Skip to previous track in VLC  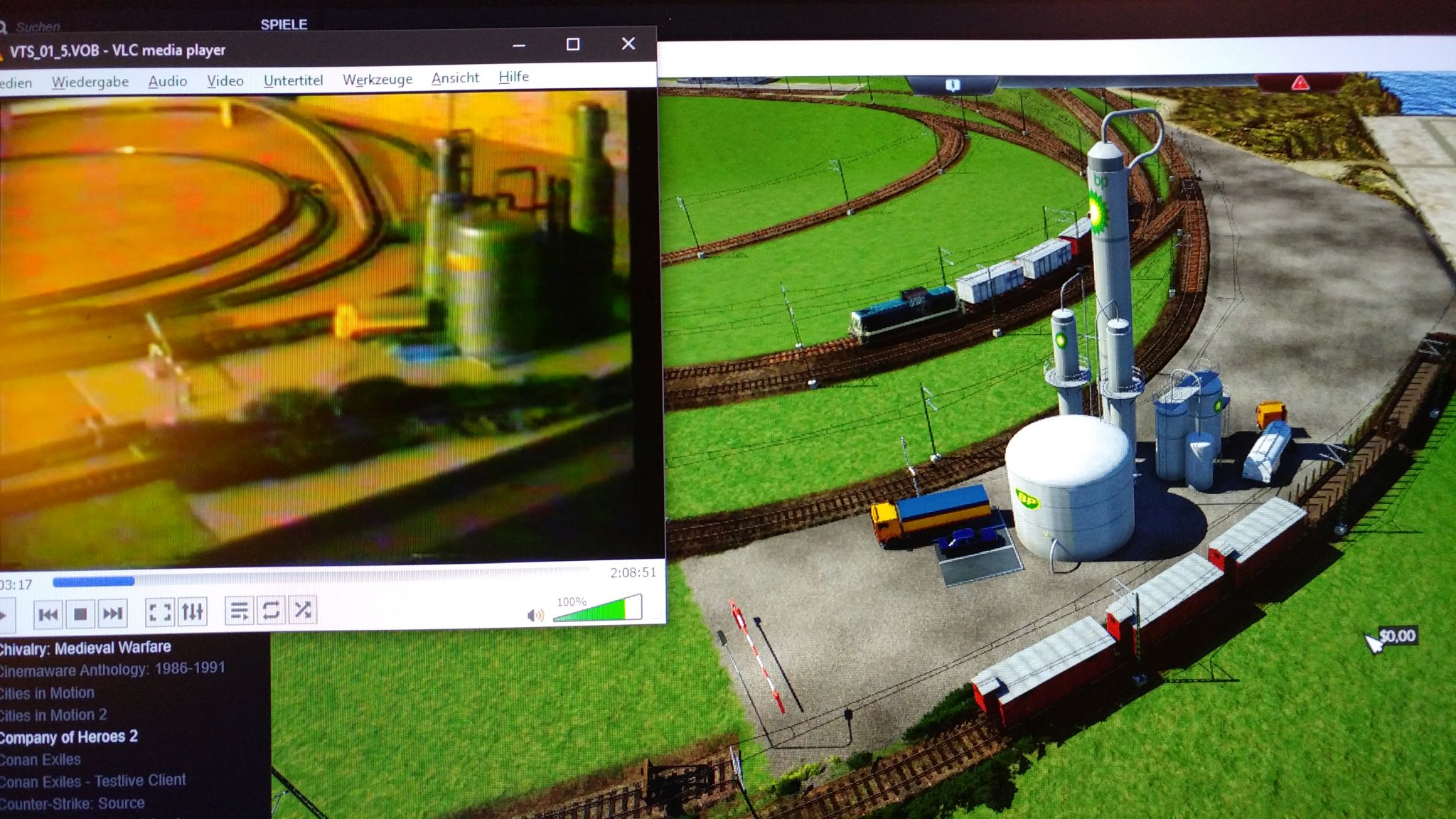click(48, 614)
